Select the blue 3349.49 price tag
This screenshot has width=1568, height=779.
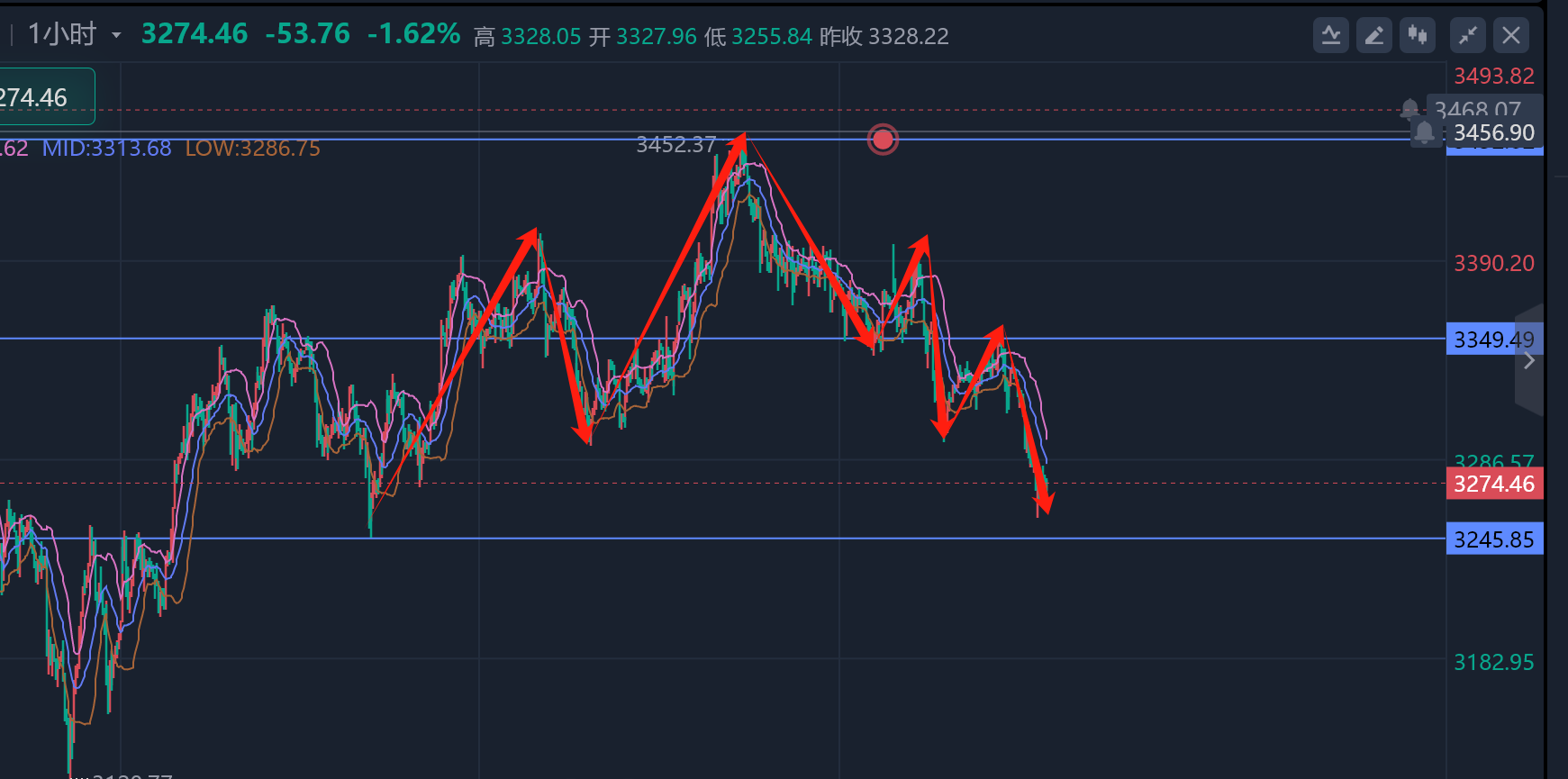[1493, 340]
